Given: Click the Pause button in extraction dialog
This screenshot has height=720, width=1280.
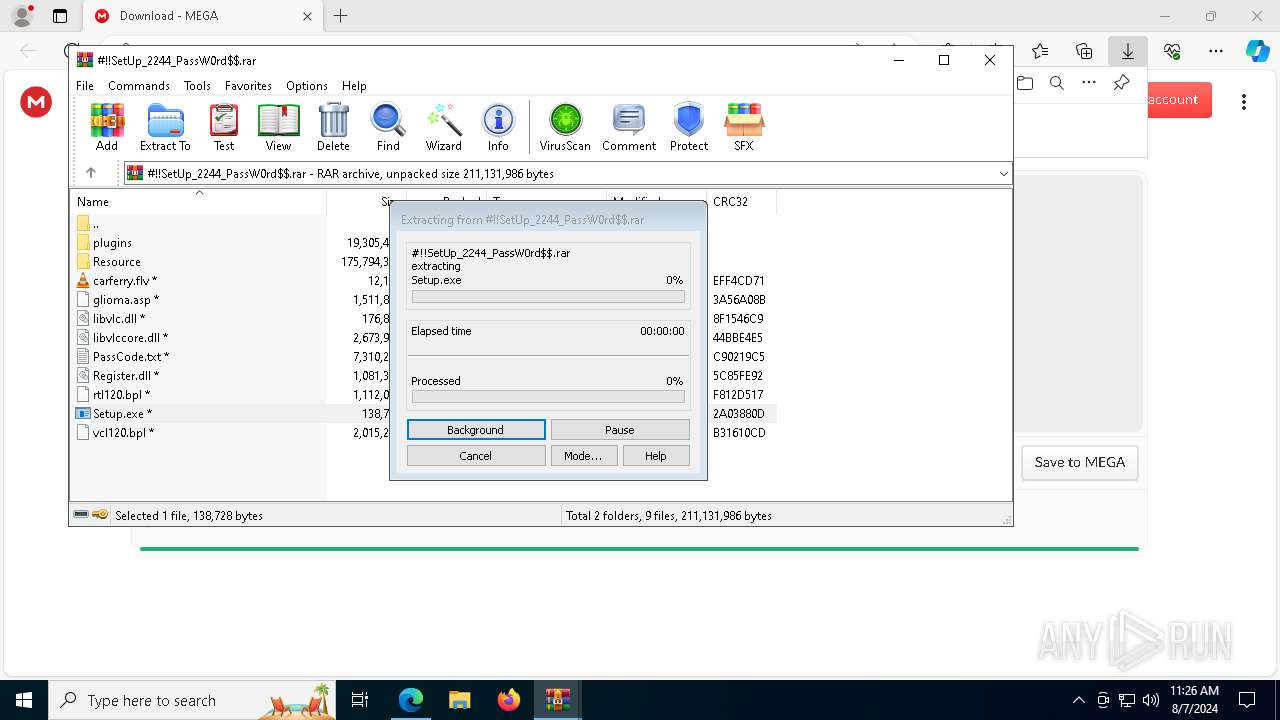Looking at the screenshot, I should (x=620, y=430).
